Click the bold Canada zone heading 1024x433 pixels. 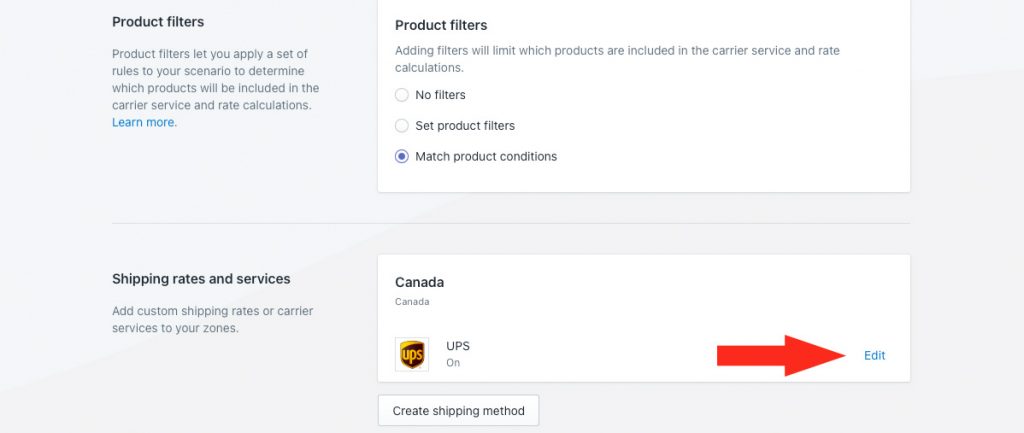pyautogui.click(x=419, y=282)
